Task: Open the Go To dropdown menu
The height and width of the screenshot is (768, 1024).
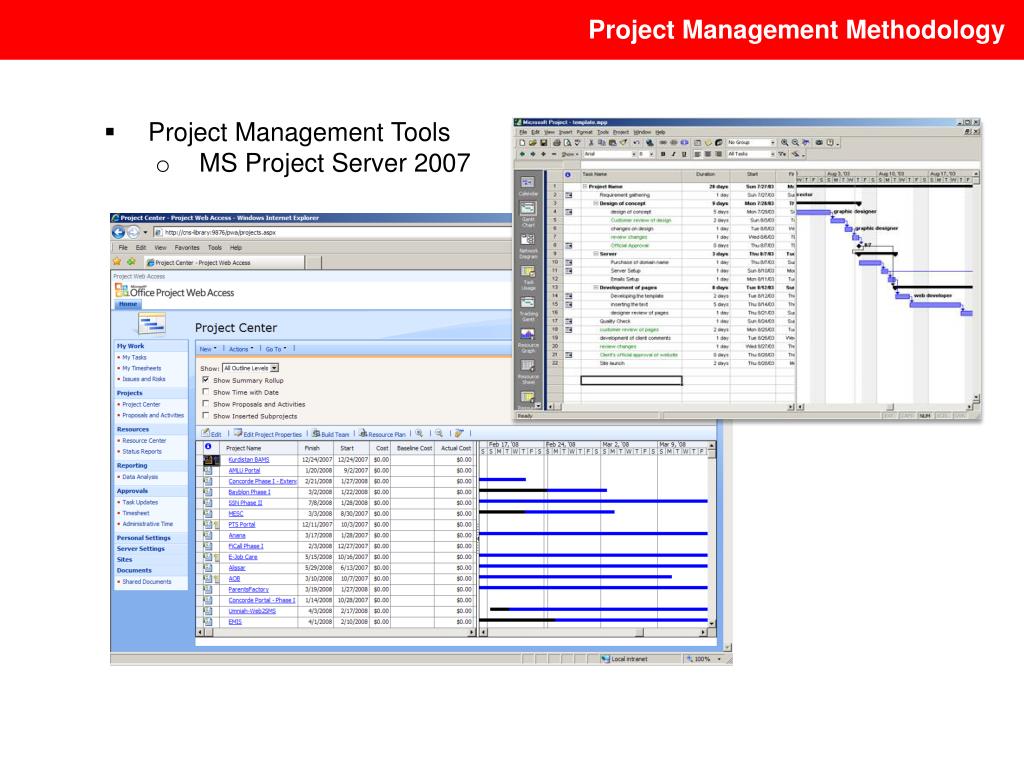Action: coord(276,349)
